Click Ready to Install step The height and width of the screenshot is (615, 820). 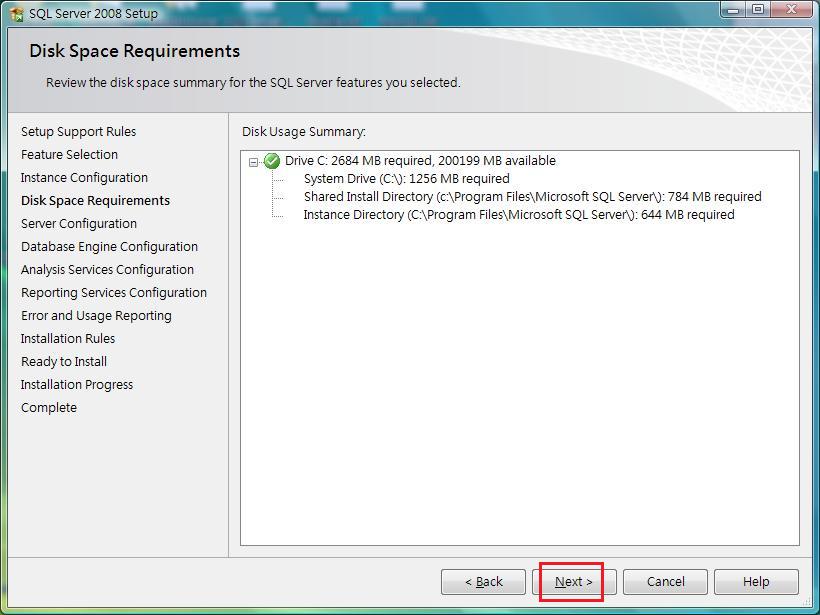pos(64,362)
